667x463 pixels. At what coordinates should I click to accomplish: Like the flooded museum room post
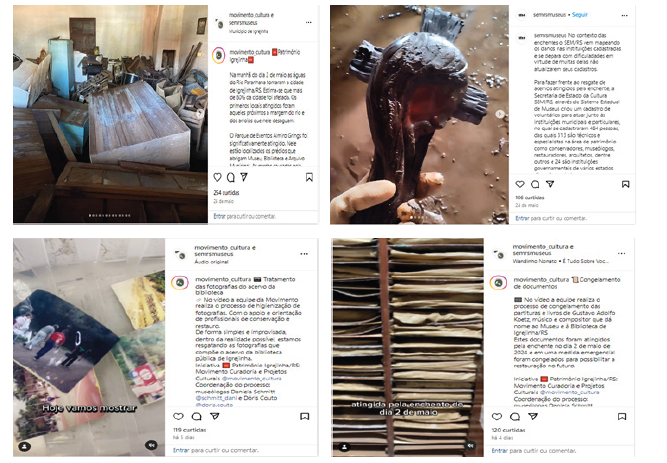pos(217,177)
